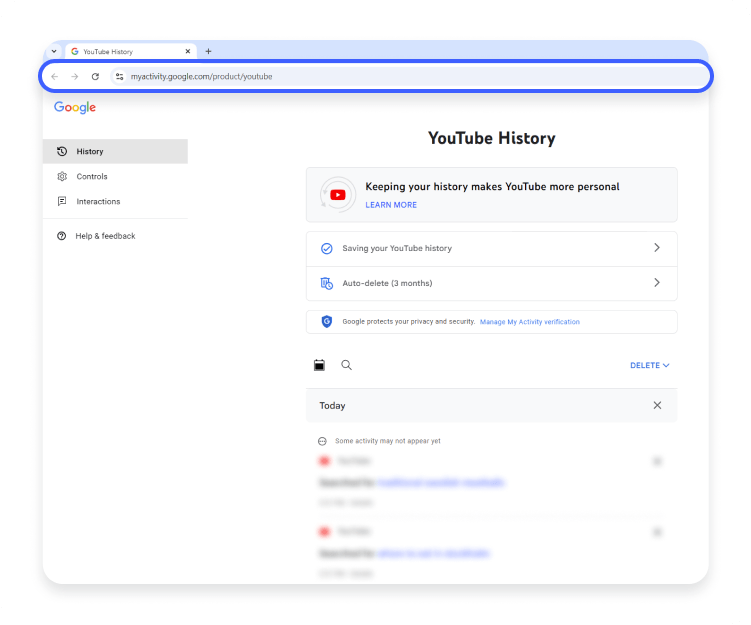
Task: Open Auto-delete (3 months) setting
Action: click(491, 284)
